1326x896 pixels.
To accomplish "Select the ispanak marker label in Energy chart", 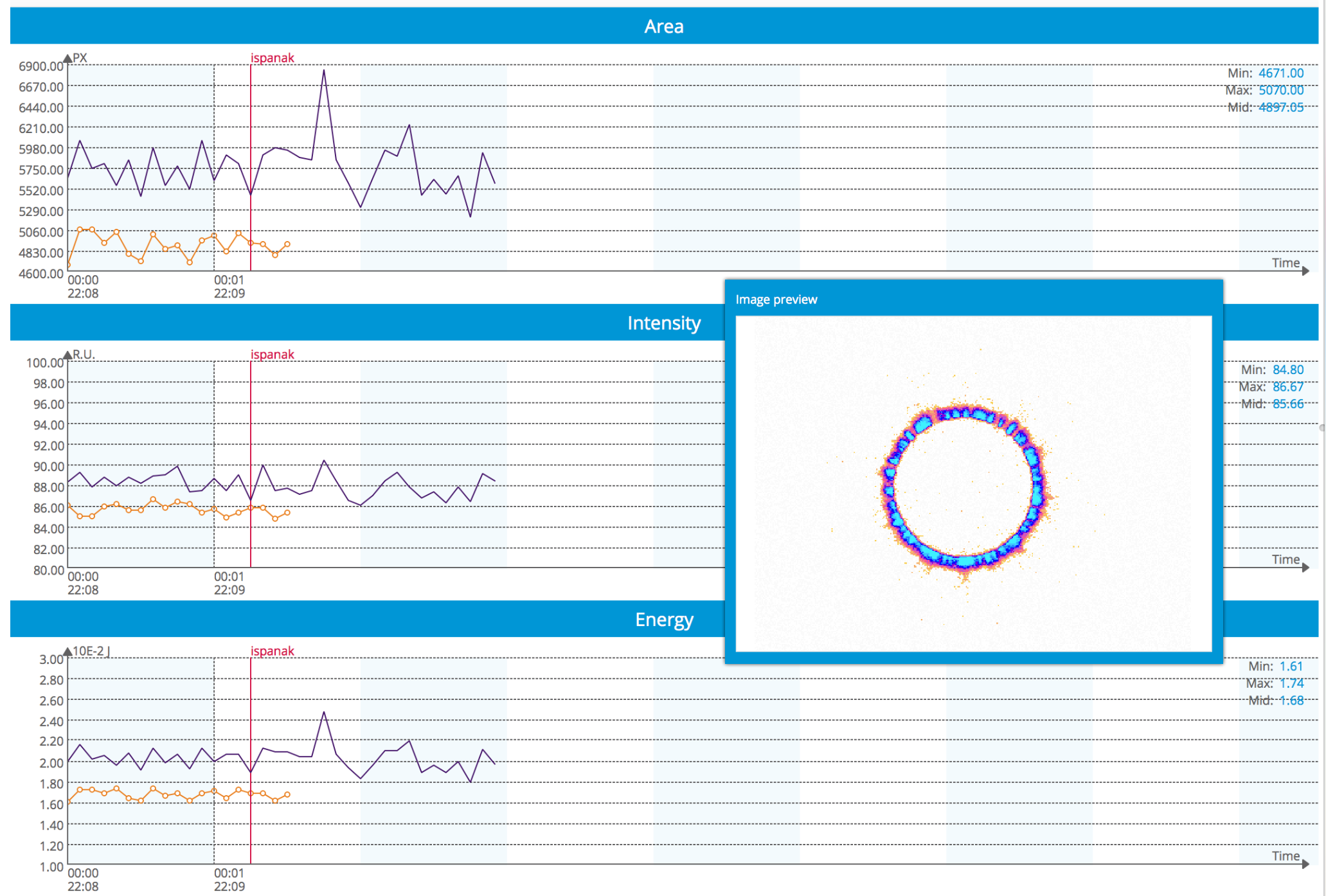I will (x=272, y=650).
